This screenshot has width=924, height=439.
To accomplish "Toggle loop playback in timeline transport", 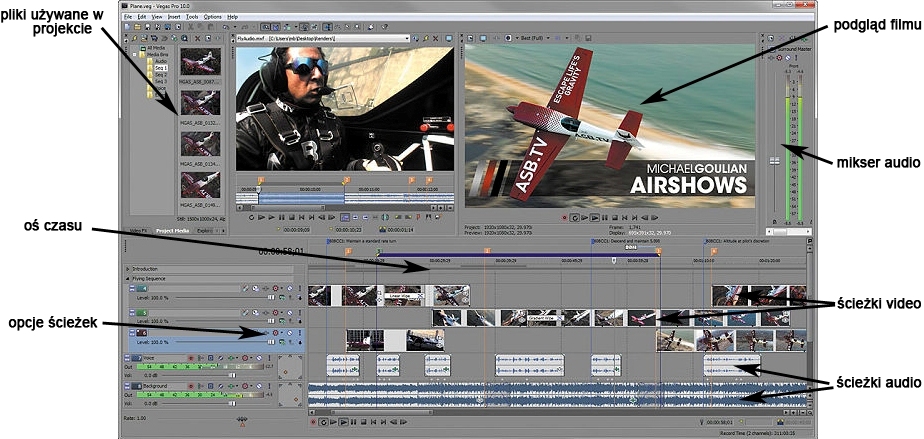I will (324, 422).
